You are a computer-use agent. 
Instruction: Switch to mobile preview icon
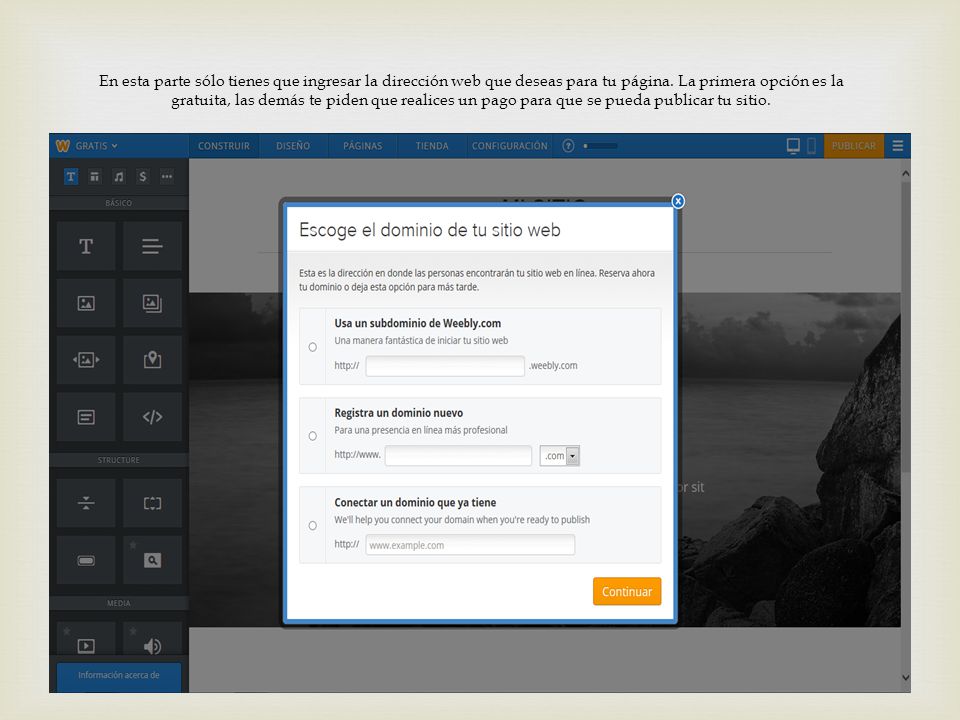(x=811, y=146)
